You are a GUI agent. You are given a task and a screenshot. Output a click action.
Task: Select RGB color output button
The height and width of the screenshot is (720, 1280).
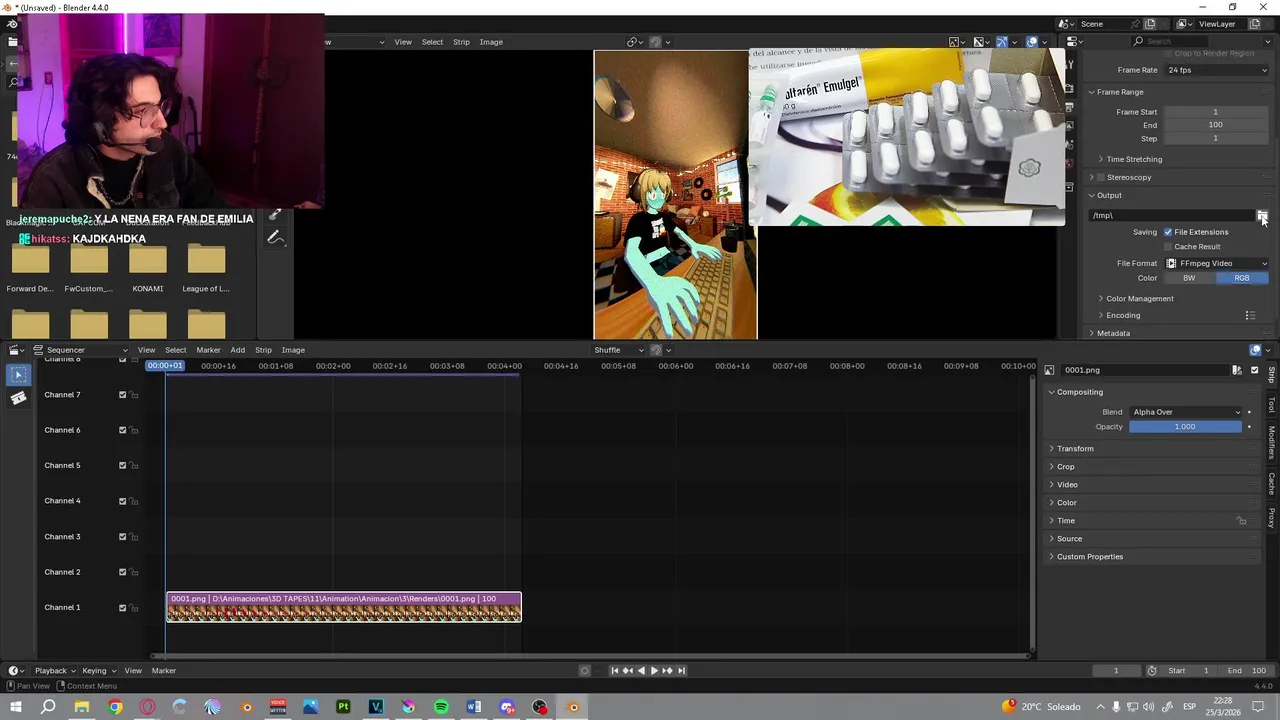point(1242,278)
